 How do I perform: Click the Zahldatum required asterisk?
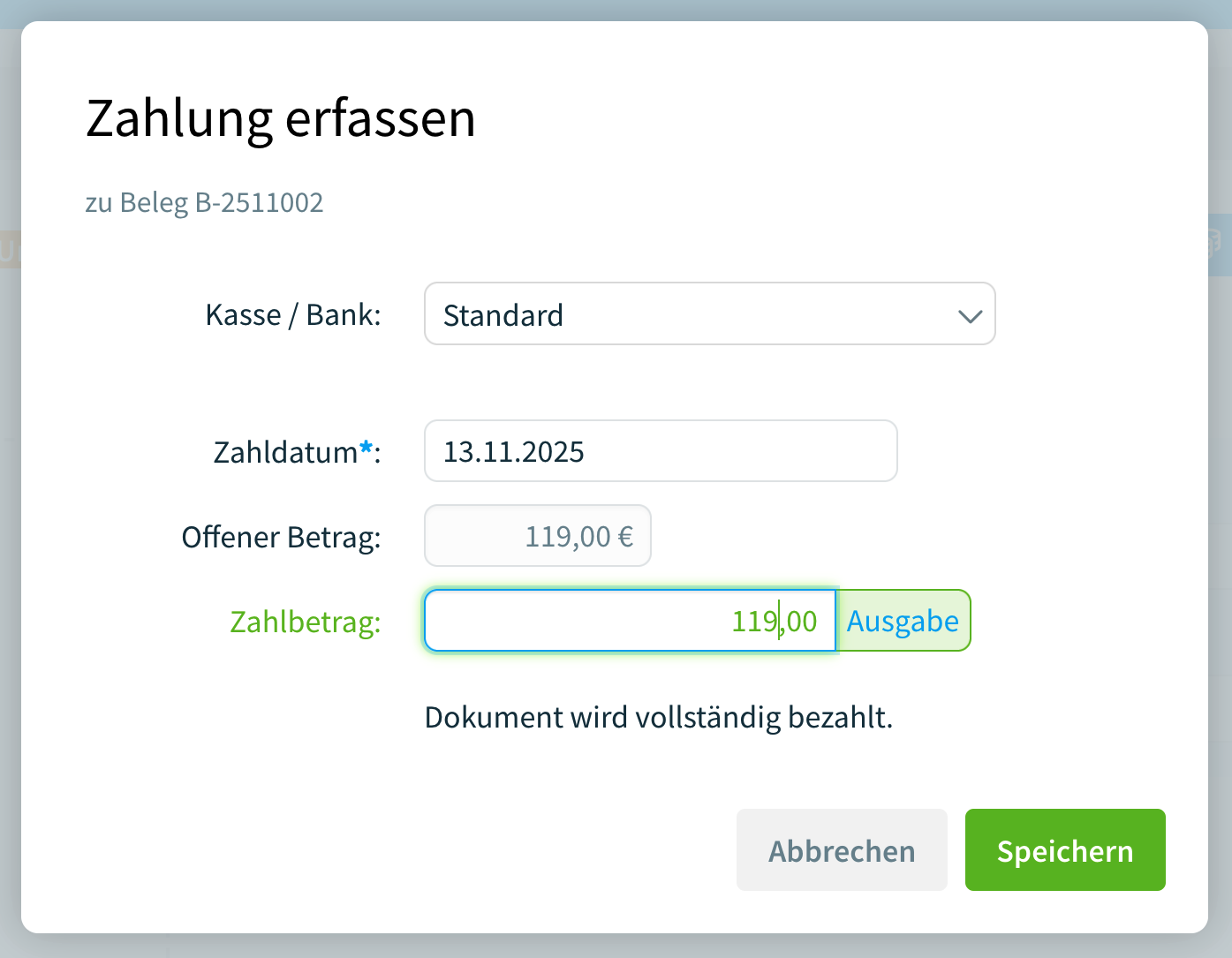(365, 446)
